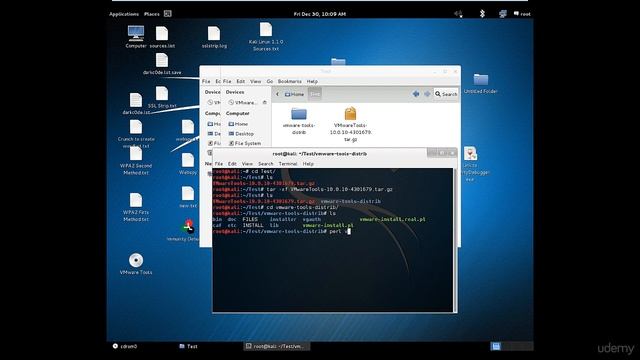The image size is (640, 360).
Task: Switch to cdrom0 taskbar entry
Action: pos(125,346)
